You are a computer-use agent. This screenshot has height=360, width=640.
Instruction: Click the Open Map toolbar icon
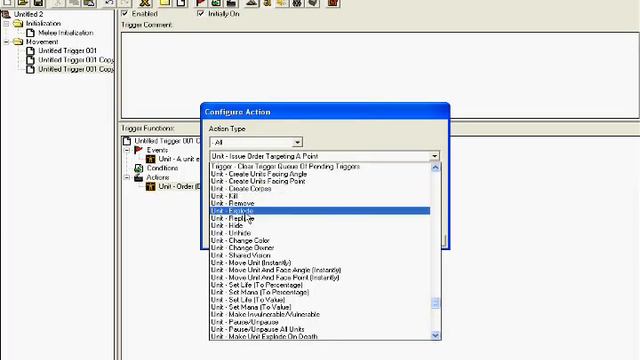(23, 3)
